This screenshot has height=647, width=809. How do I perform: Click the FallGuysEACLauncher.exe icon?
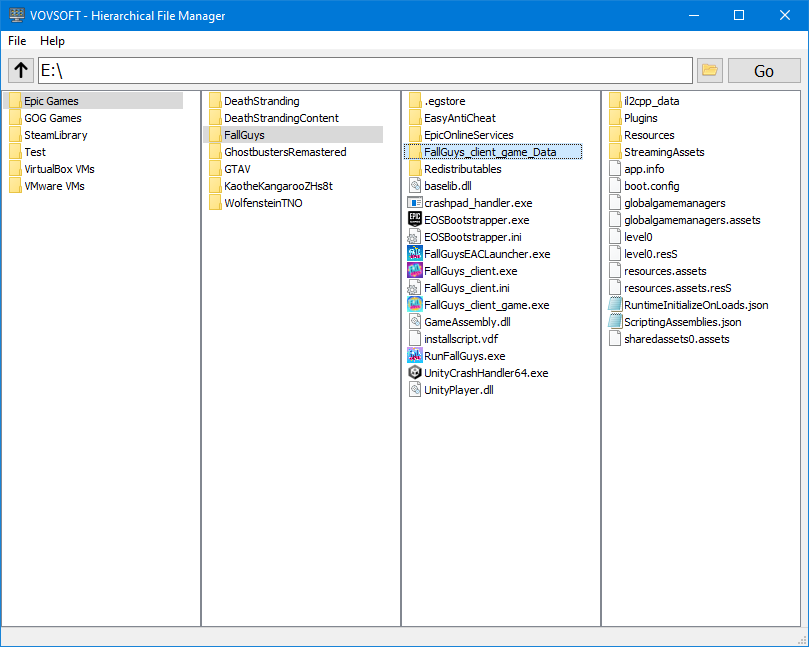pyautogui.click(x=415, y=254)
